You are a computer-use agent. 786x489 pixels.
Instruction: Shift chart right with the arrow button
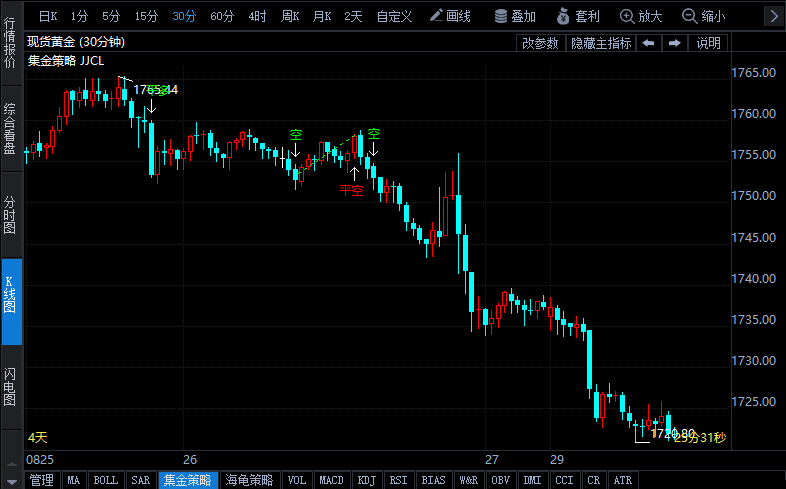pos(675,43)
